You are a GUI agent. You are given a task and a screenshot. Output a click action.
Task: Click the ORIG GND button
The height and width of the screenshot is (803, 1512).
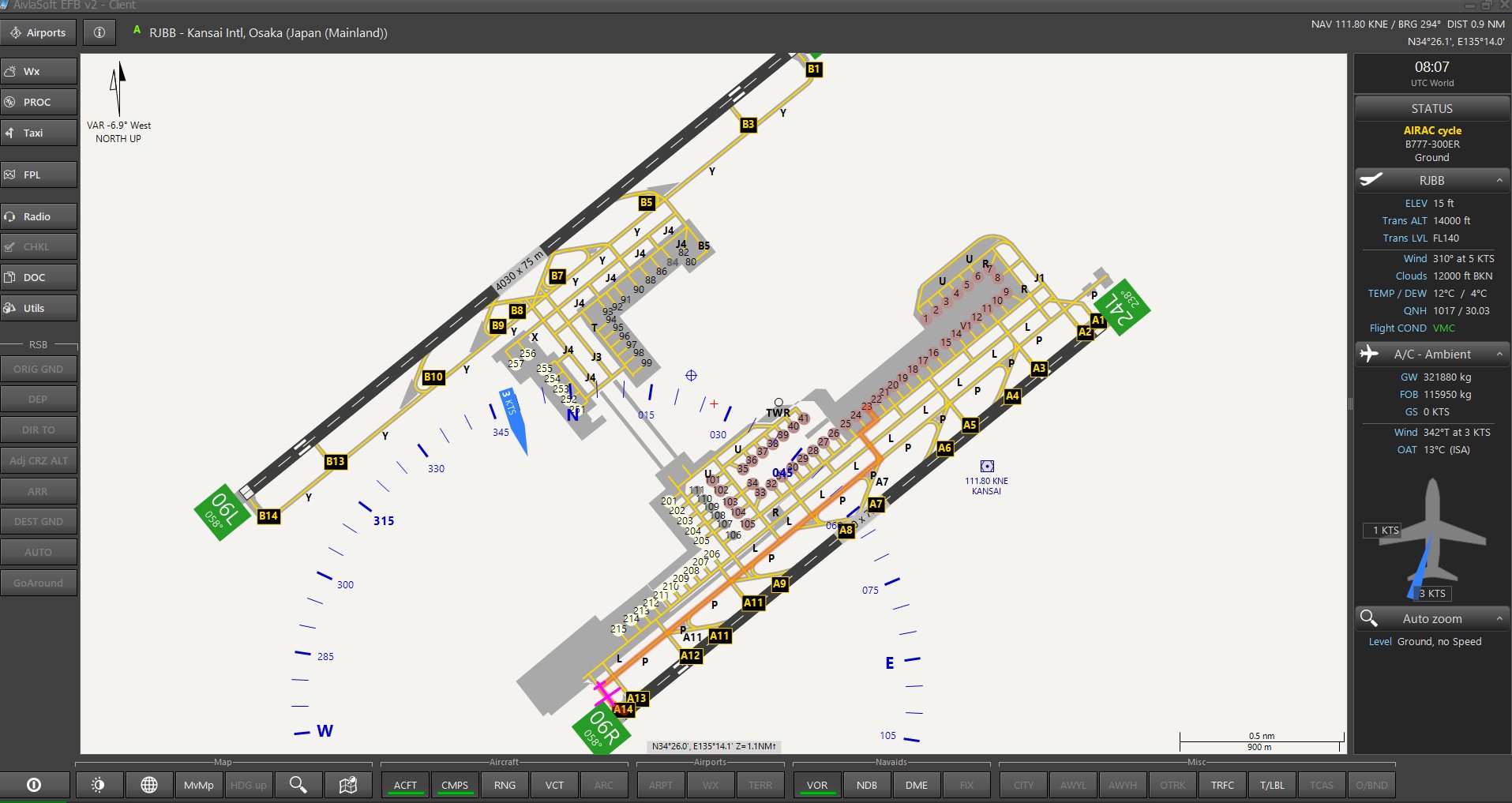[39, 369]
